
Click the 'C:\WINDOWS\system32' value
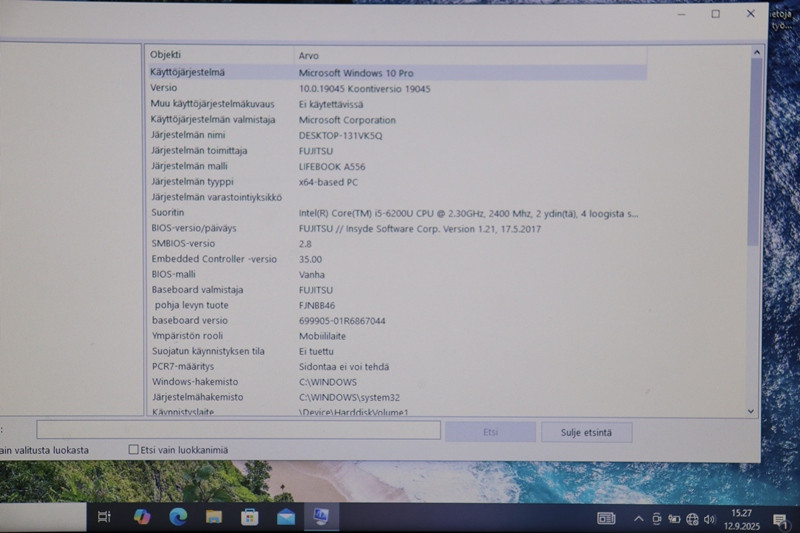tap(349, 397)
